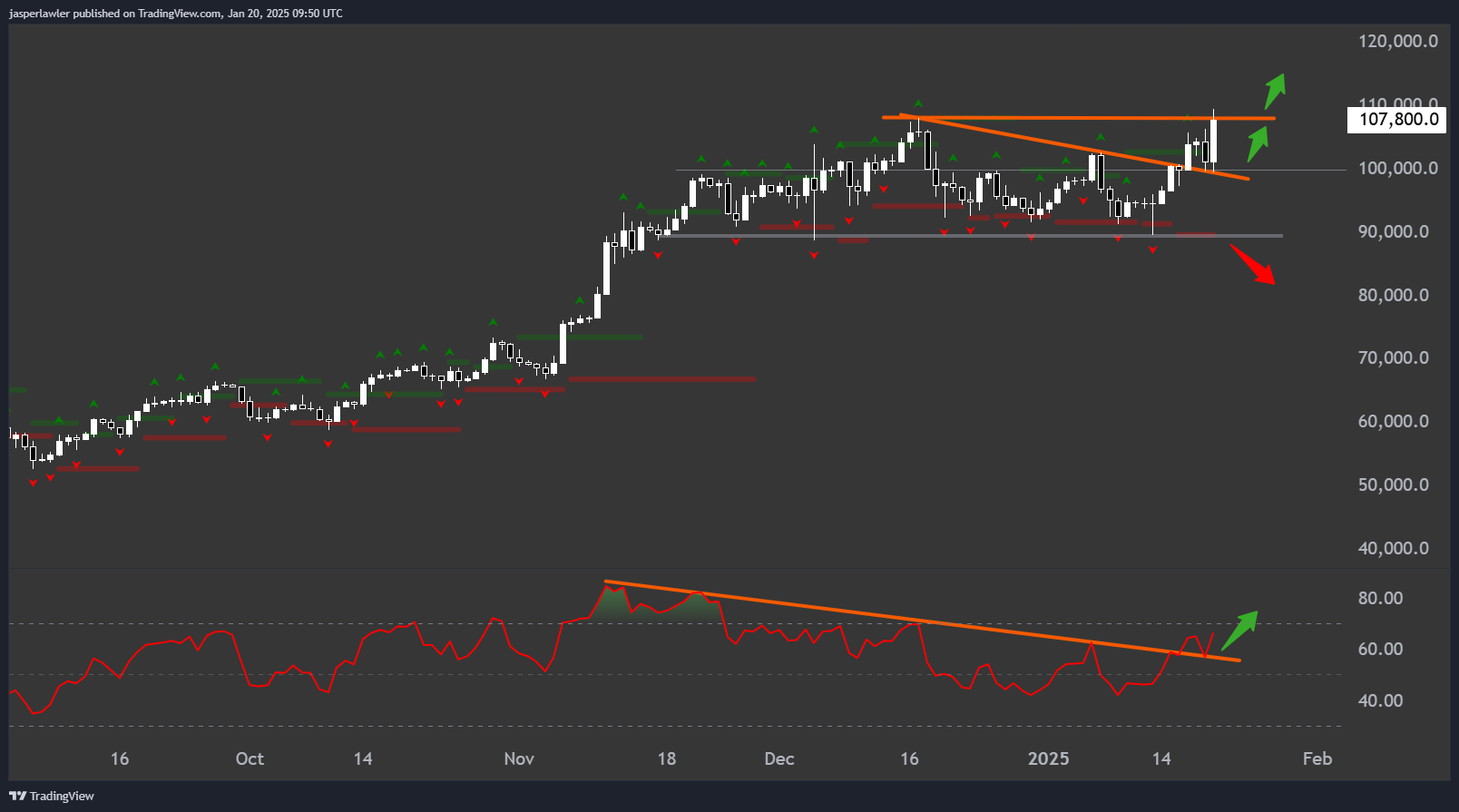Click the RSI 40.00 scale label

1380,700
